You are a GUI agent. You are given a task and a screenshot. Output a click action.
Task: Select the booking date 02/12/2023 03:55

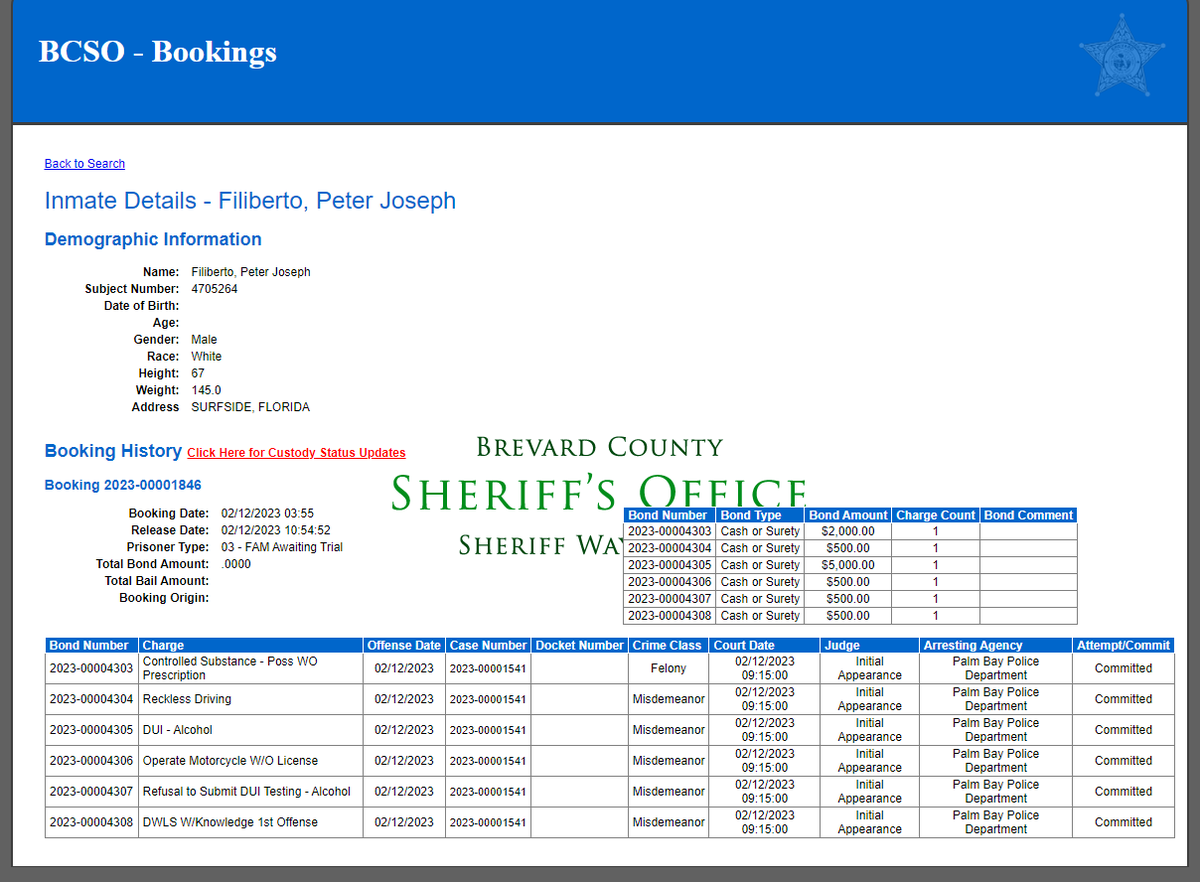tap(267, 513)
